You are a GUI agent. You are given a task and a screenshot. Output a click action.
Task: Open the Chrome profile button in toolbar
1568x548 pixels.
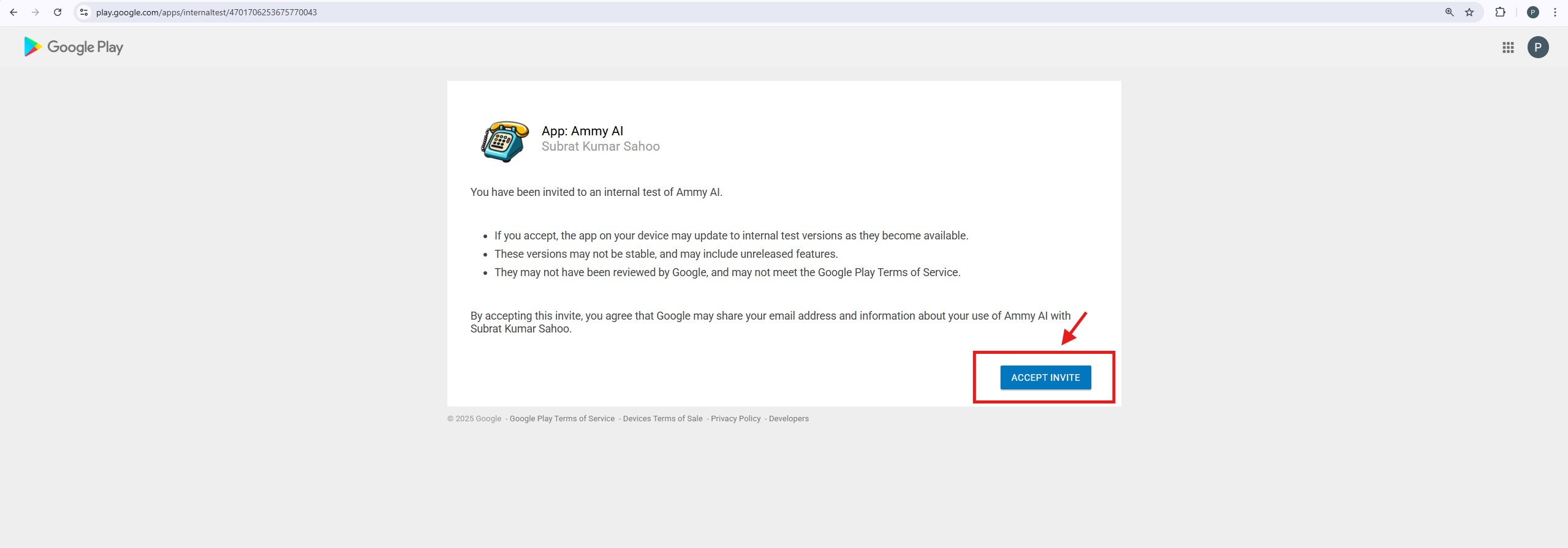click(x=1533, y=12)
